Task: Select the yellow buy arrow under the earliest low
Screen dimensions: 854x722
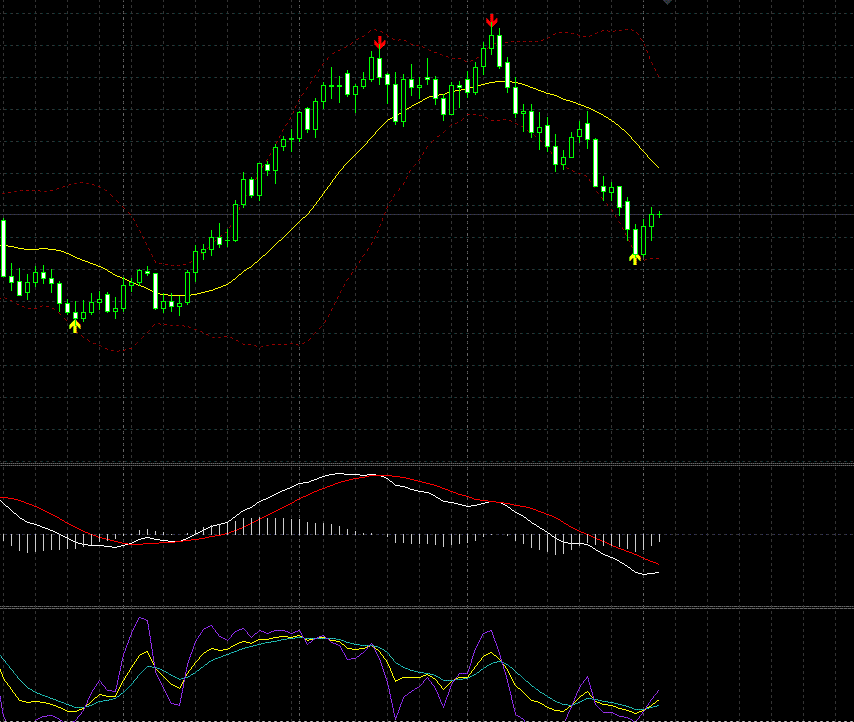Action: [75, 326]
